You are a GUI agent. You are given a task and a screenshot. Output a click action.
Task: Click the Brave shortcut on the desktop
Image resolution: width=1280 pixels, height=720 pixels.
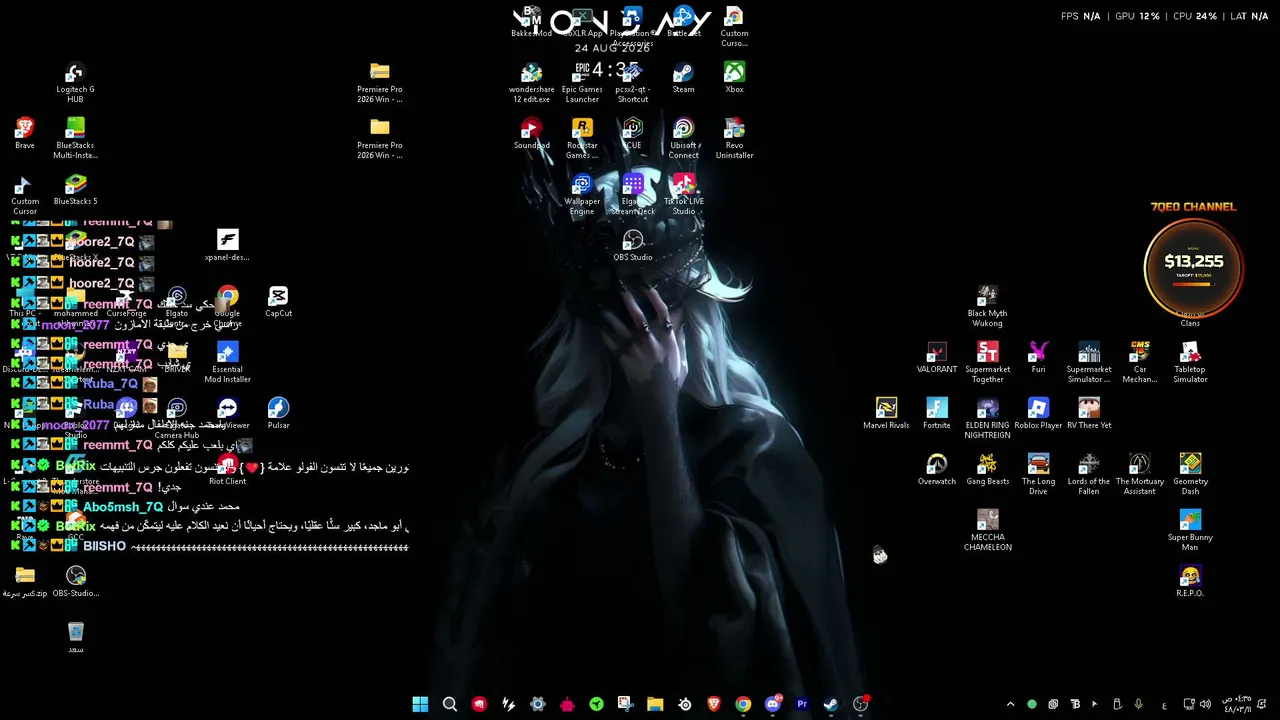pos(25,134)
